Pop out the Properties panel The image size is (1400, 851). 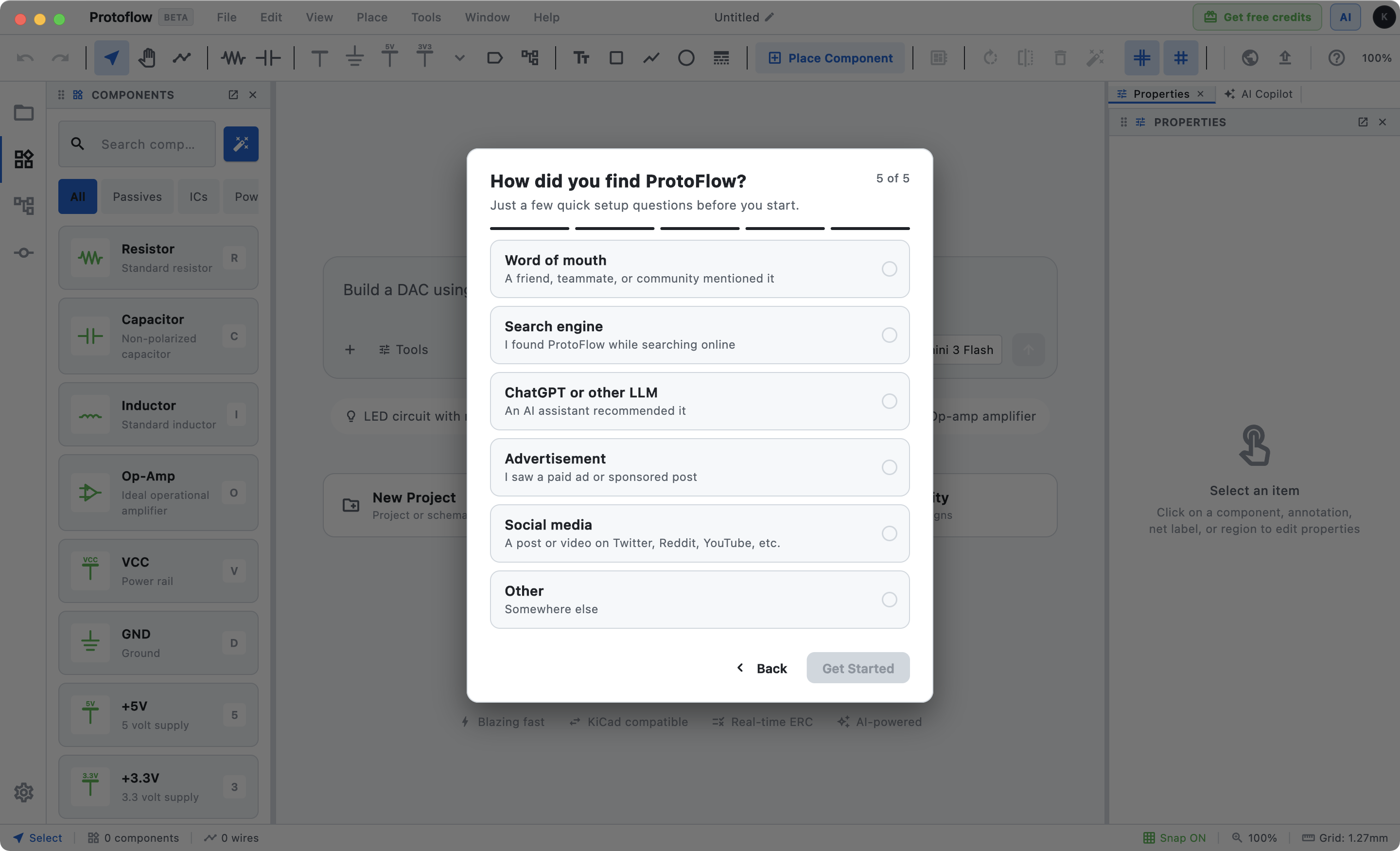pyautogui.click(x=1363, y=122)
